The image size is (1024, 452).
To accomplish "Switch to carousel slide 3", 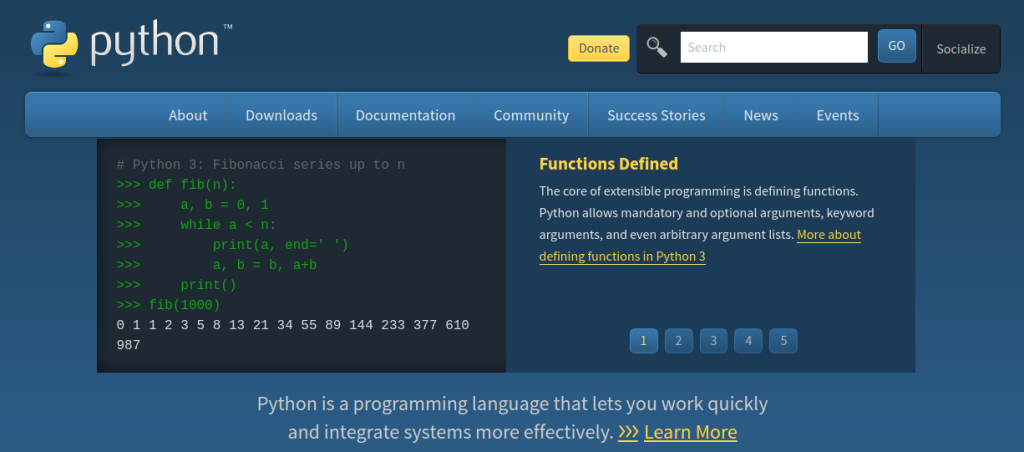I will pyautogui.click(x=714, y=340).
